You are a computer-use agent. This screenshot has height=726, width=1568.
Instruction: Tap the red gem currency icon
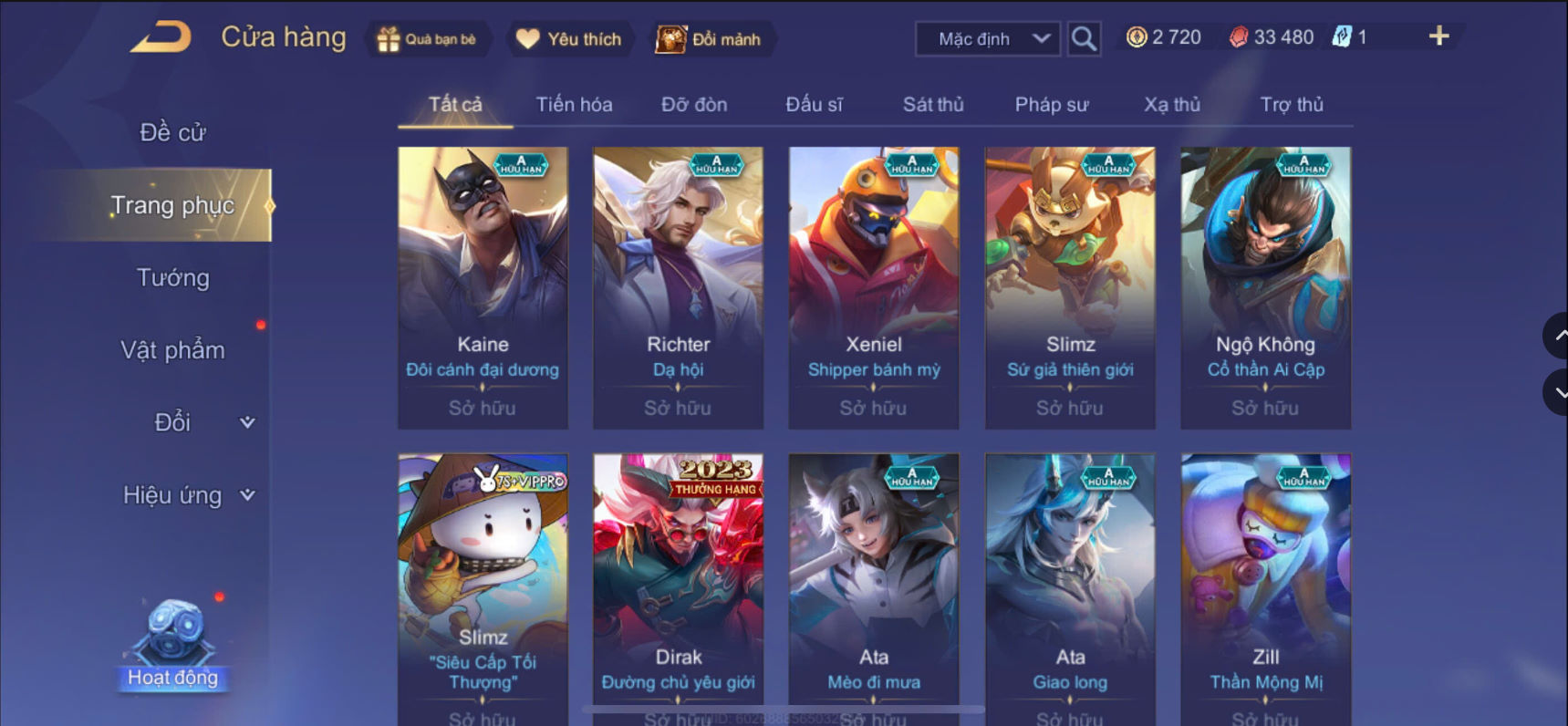tap(1238, 37)
